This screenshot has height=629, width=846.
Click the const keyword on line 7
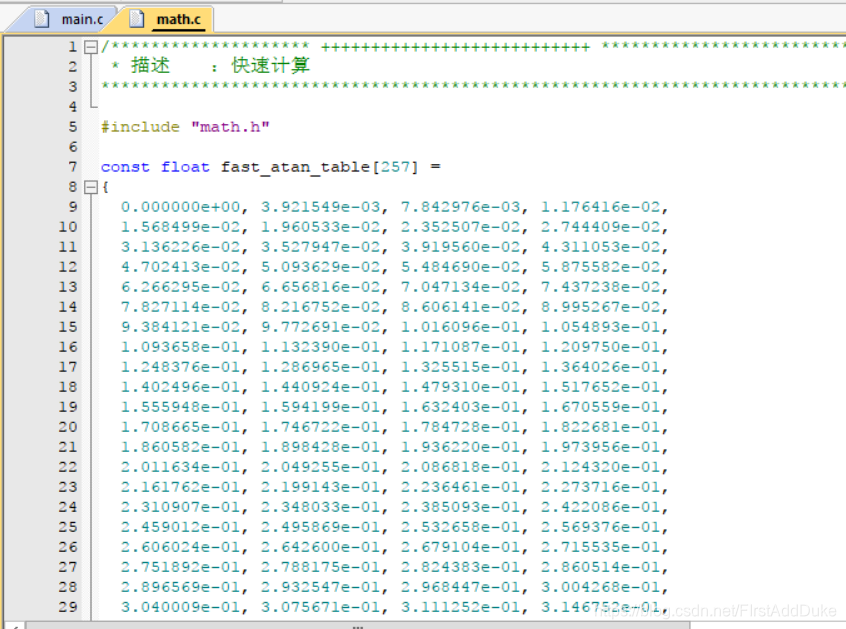tap(125, 167)
